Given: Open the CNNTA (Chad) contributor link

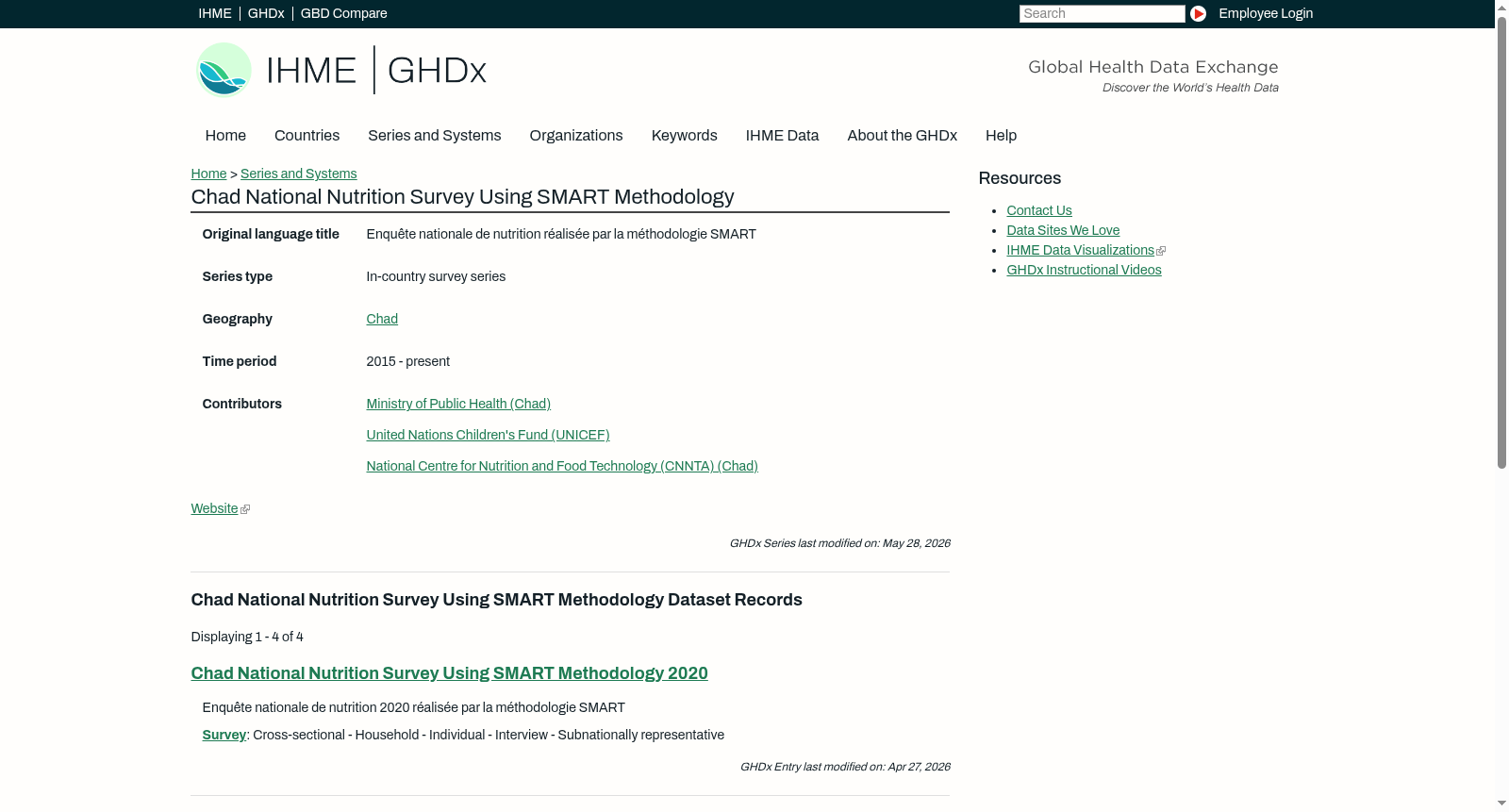Looking at the screenshot, I should pyautogui.click(x=562, y=466).
